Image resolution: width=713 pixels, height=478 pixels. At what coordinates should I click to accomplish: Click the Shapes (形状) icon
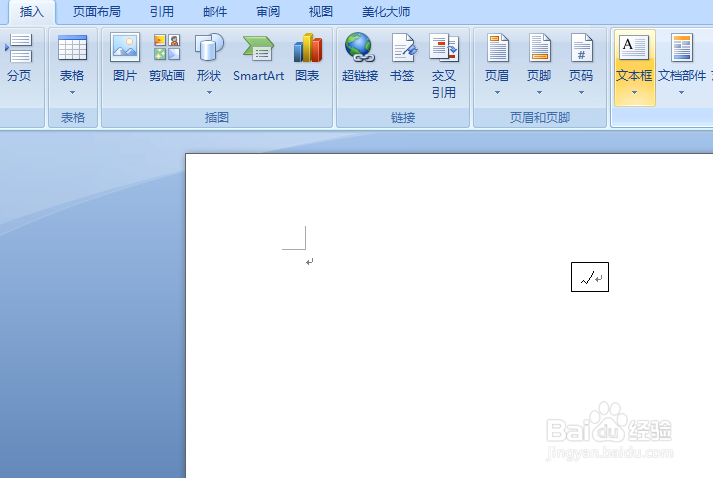pos(209,47)
